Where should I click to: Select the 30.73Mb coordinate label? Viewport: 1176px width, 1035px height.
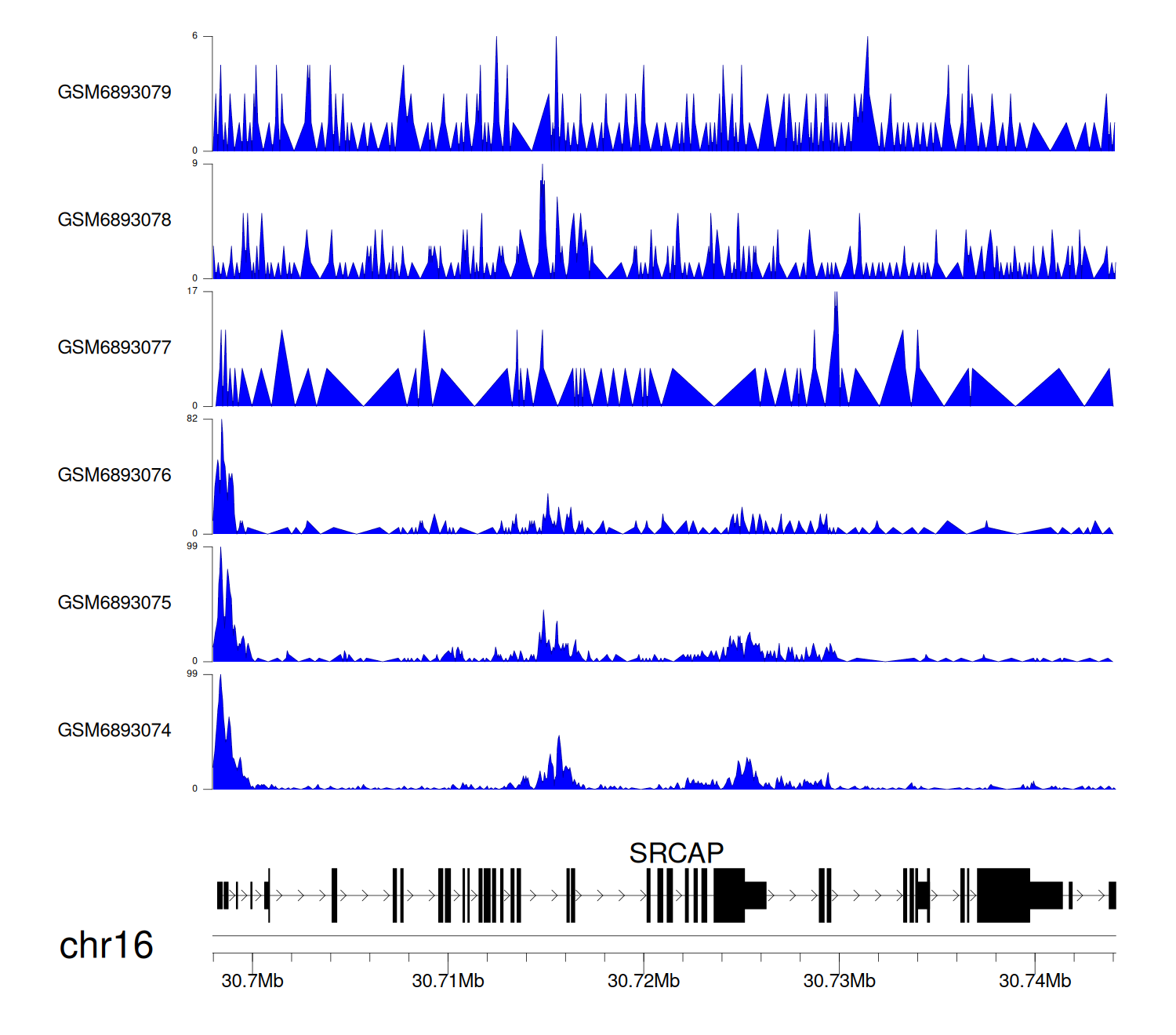pos(839,981)
